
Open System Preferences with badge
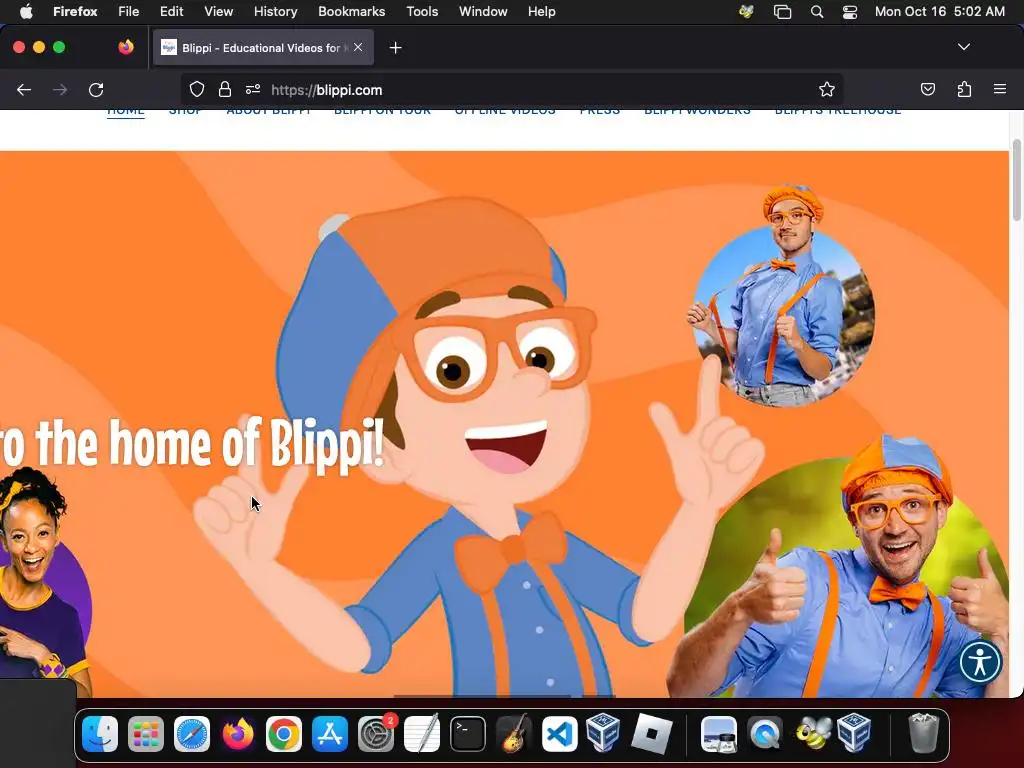(376, 734)
